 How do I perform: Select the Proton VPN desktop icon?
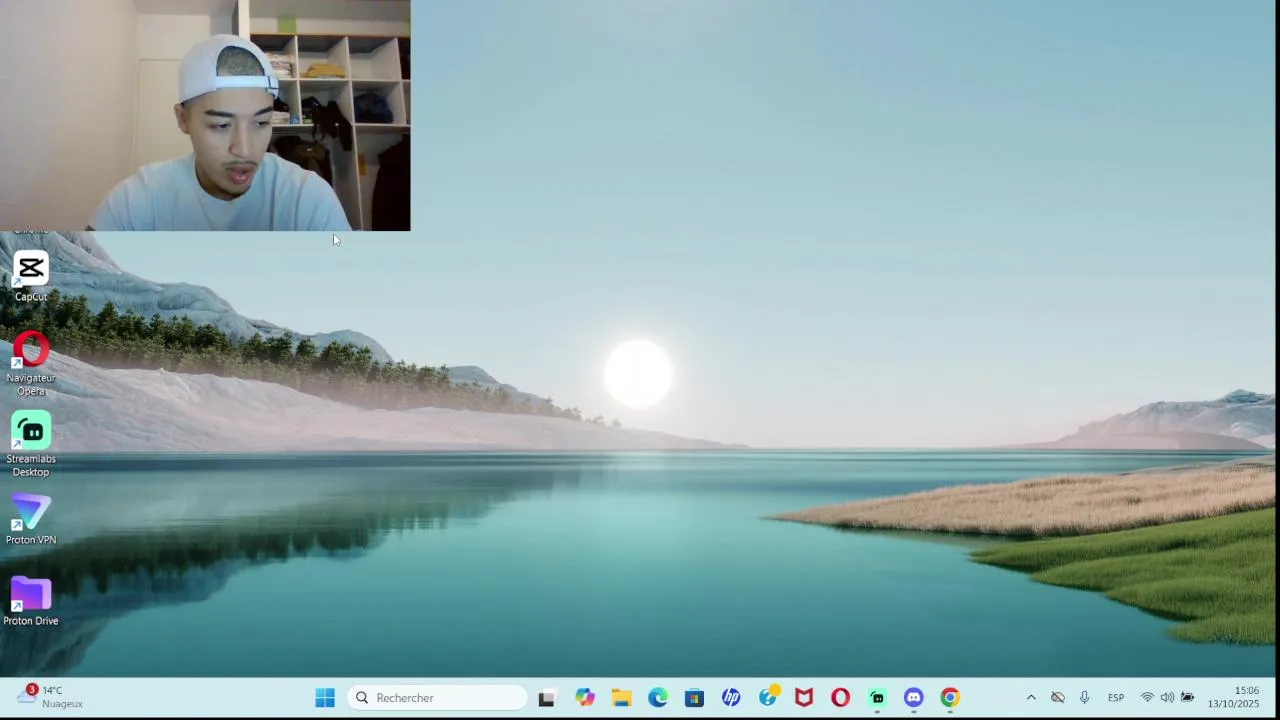pyautogui.click(x=31, y=520)
